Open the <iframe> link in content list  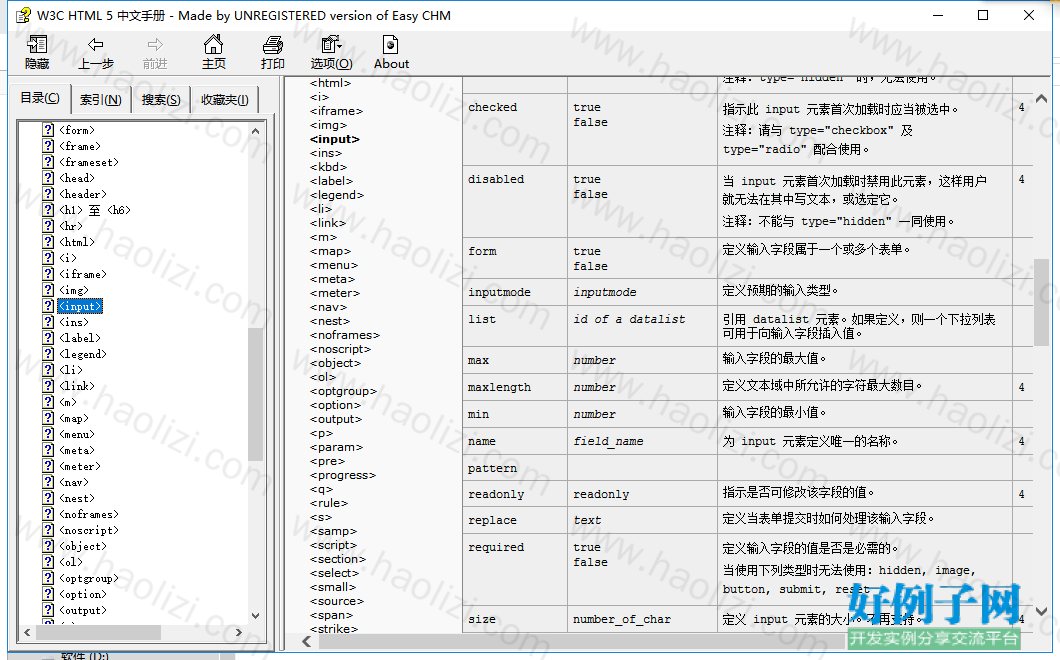pos(336,111)
